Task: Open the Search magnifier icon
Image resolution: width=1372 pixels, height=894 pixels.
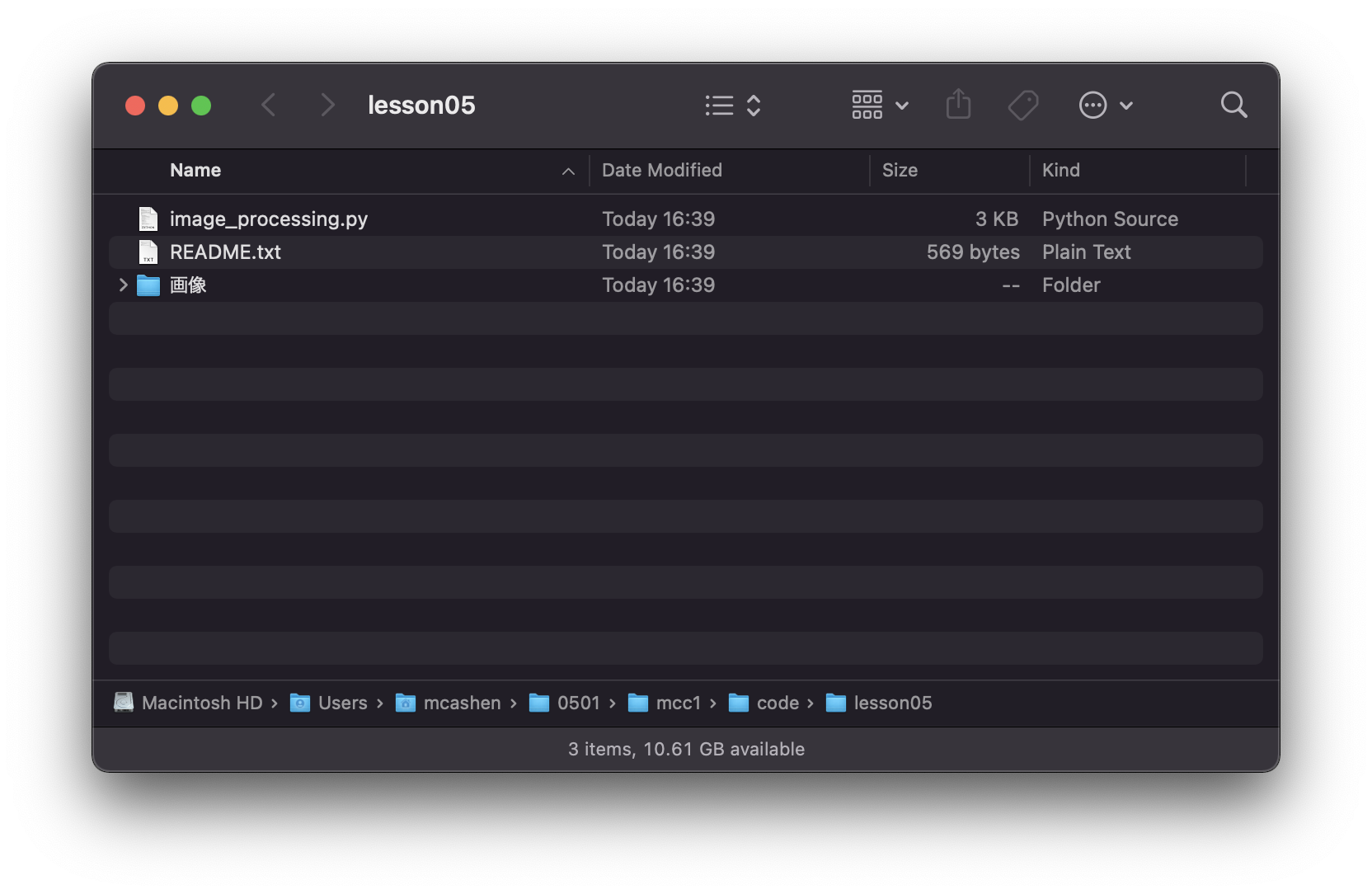Action: pos(1233,105)
